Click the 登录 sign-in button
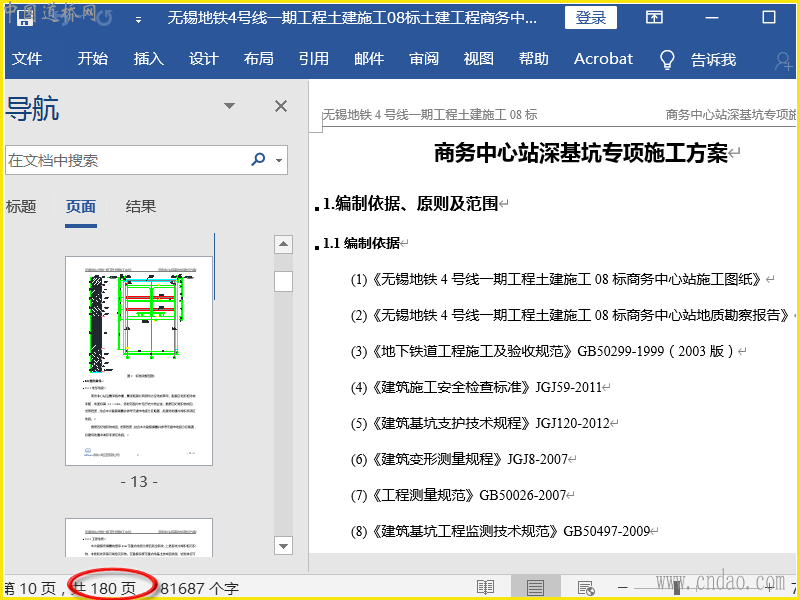The width and height of the screenshot is (800, 600). click(591, 18)
